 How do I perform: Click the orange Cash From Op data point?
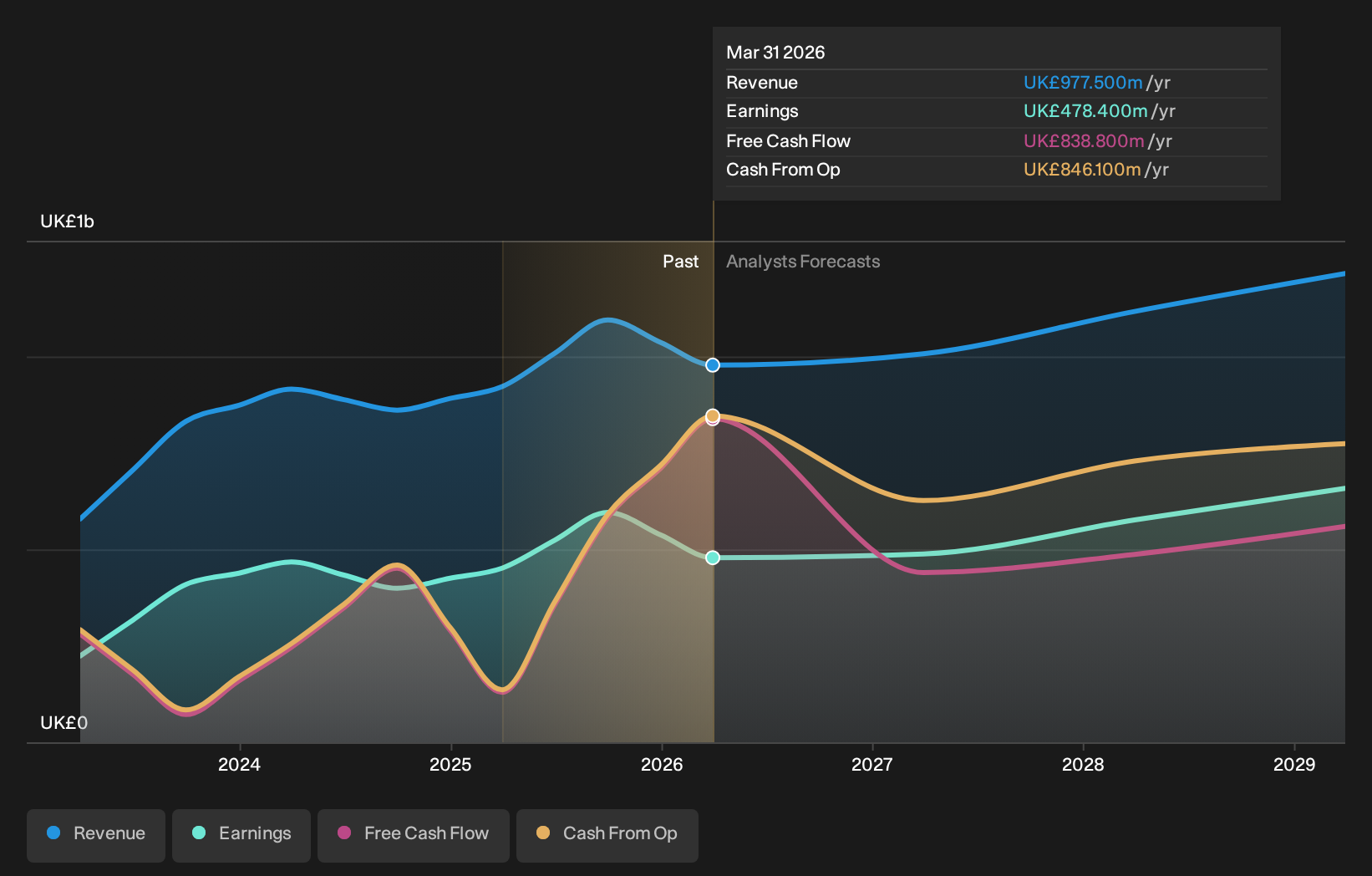(x=713, y=415)
